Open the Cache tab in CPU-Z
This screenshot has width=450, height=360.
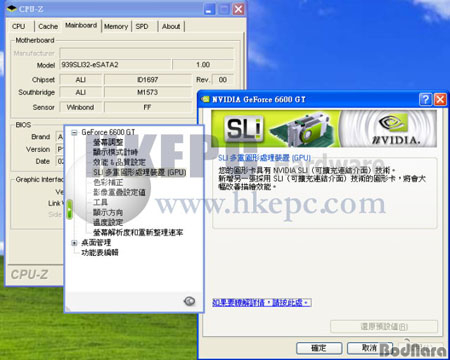point(48,26)
